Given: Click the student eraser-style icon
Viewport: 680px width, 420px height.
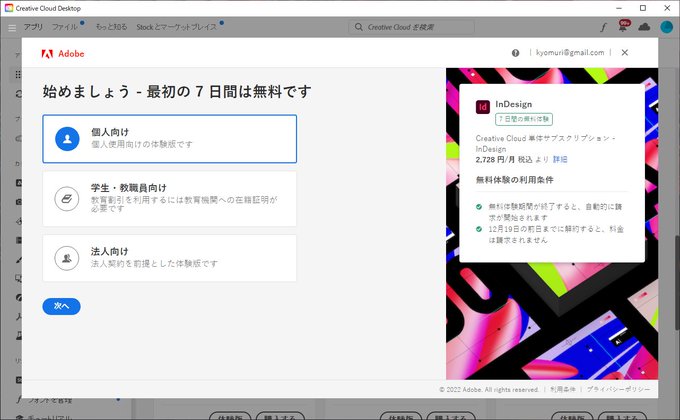Looking at the screenshot, I should (67, 199).
